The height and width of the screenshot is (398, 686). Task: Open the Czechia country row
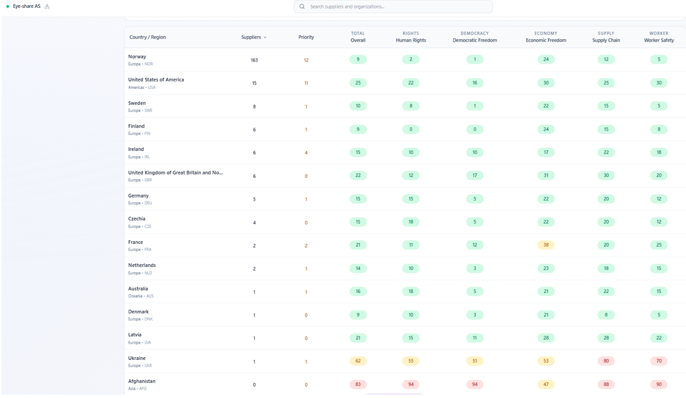click(405, 222)
